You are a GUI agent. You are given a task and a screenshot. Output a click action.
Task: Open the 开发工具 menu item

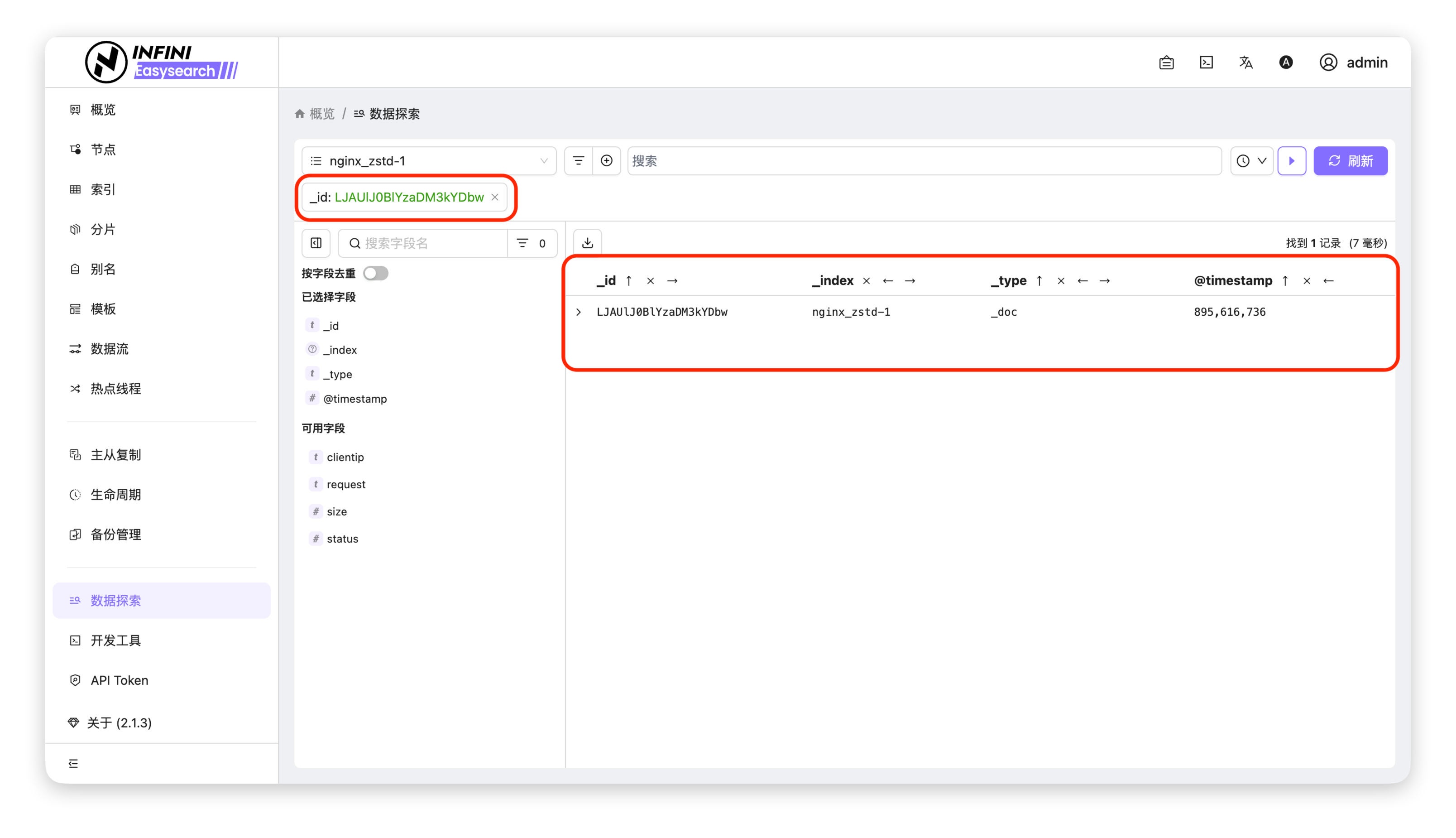click(115, 640)
